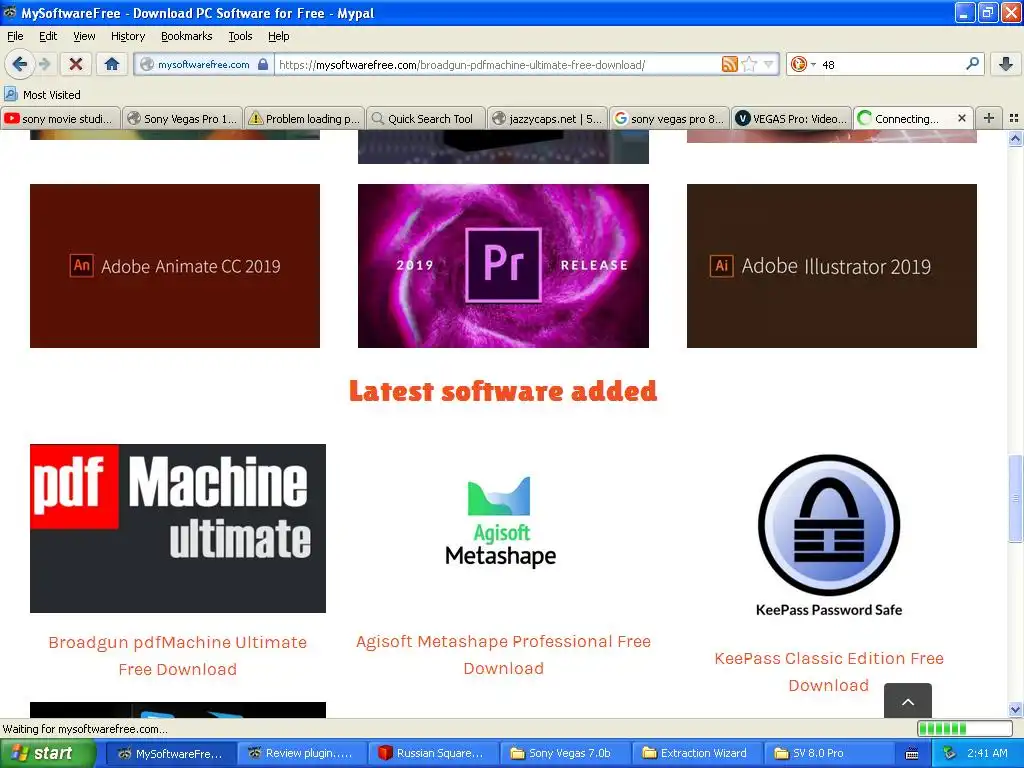The height and width of the screenshot is (768, 1024).
Task: List all tabs button
Action: [x=1014, y=118]
